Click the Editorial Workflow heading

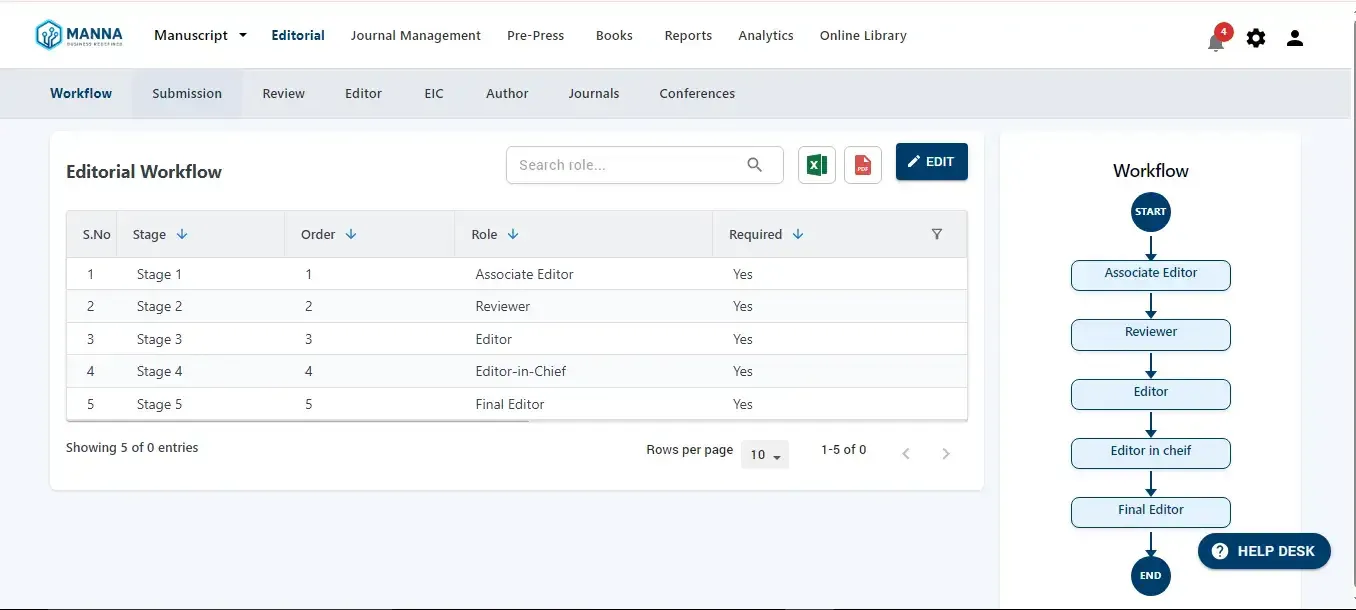click(x=144, y=171)
